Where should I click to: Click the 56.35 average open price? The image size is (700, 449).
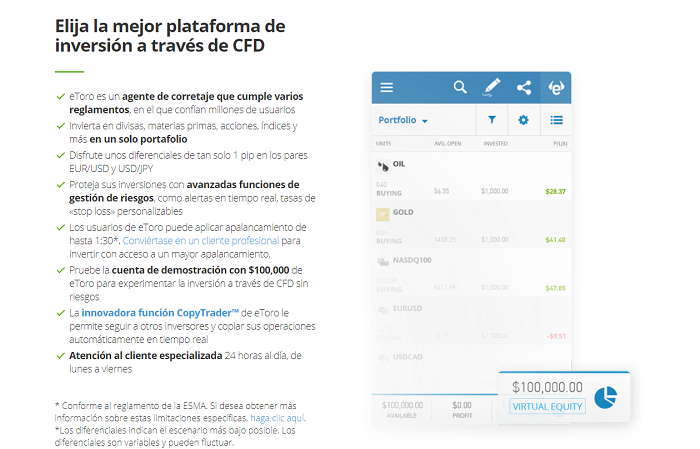[442, 191]
